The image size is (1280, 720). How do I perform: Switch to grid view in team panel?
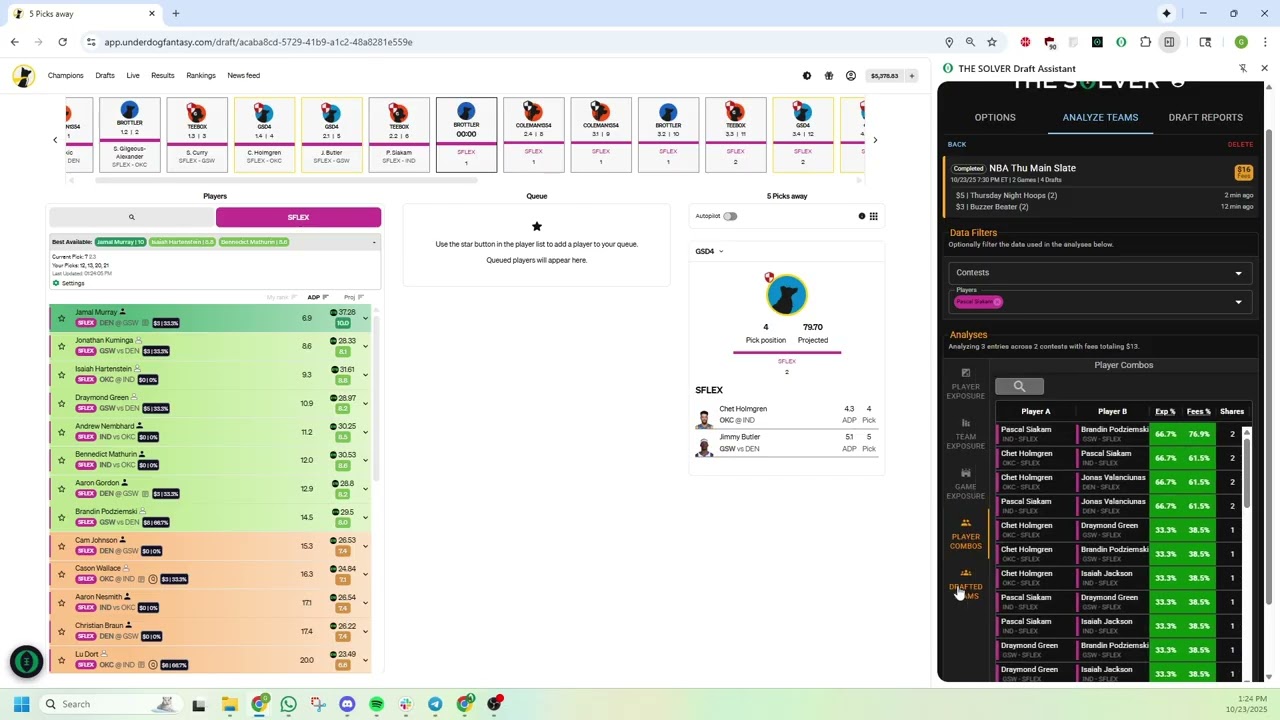[873, 216]
